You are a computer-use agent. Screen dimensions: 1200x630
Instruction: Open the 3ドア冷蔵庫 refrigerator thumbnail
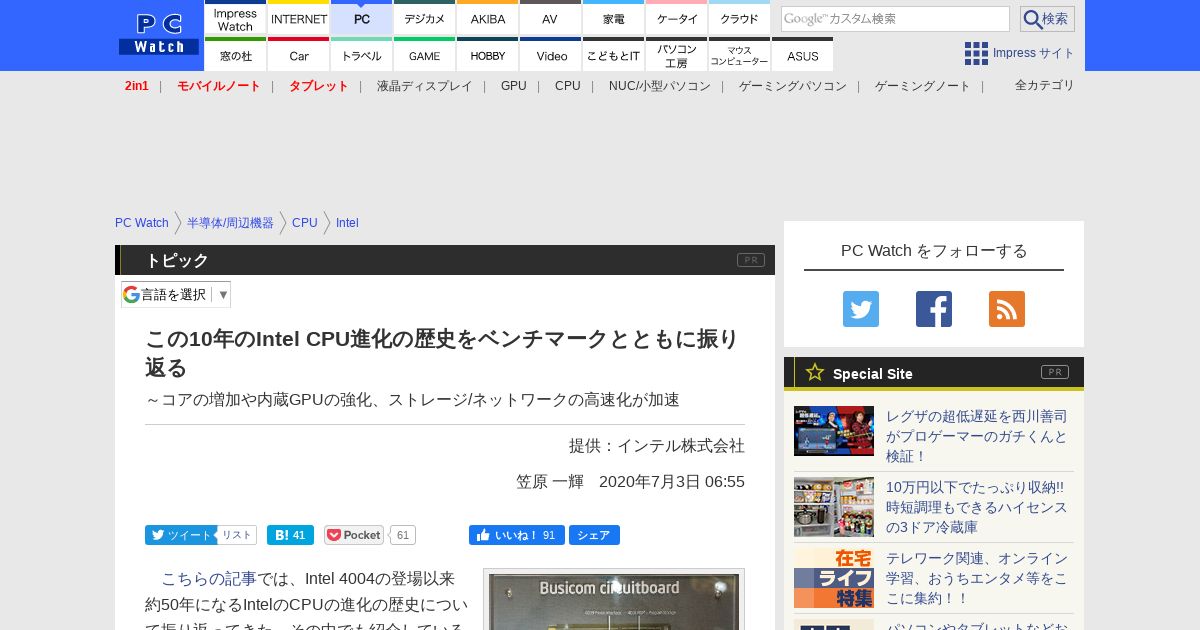tap(834, 507)
